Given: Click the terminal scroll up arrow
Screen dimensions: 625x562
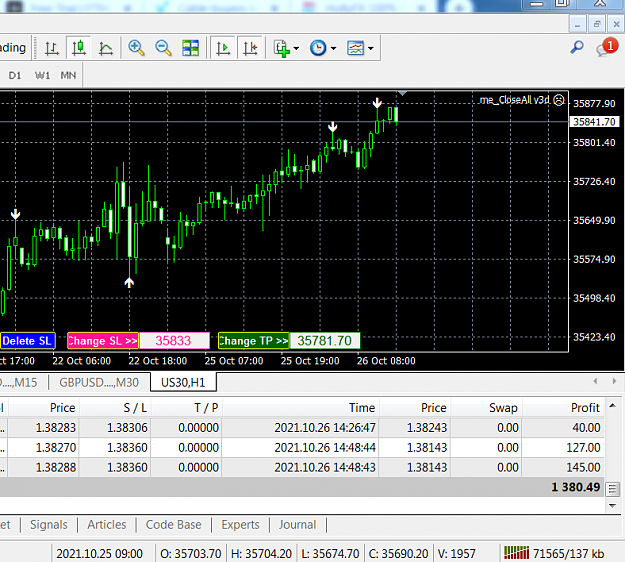Looking at the screenshot, I should pos(613,406).
